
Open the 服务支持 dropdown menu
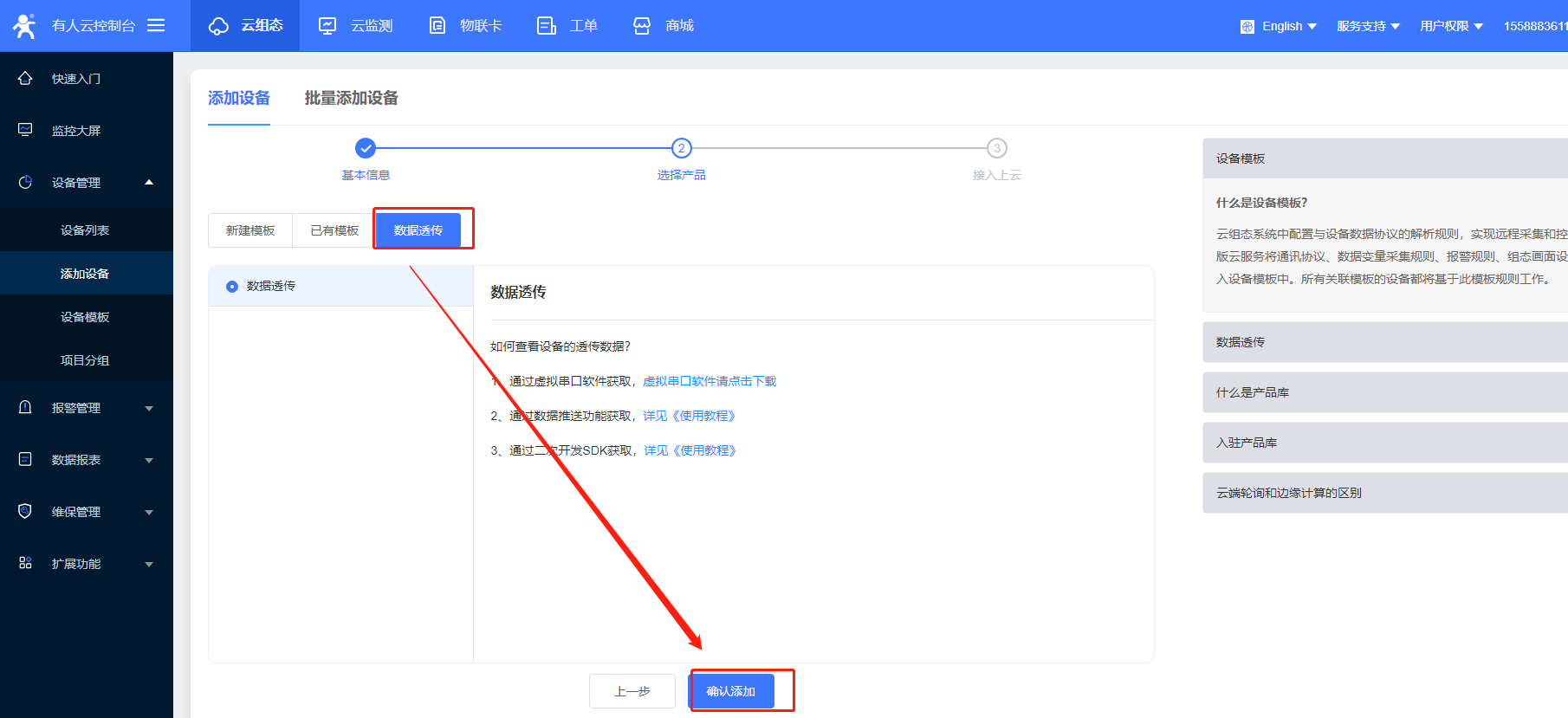pyautogui.click(x=1367, y=26)
